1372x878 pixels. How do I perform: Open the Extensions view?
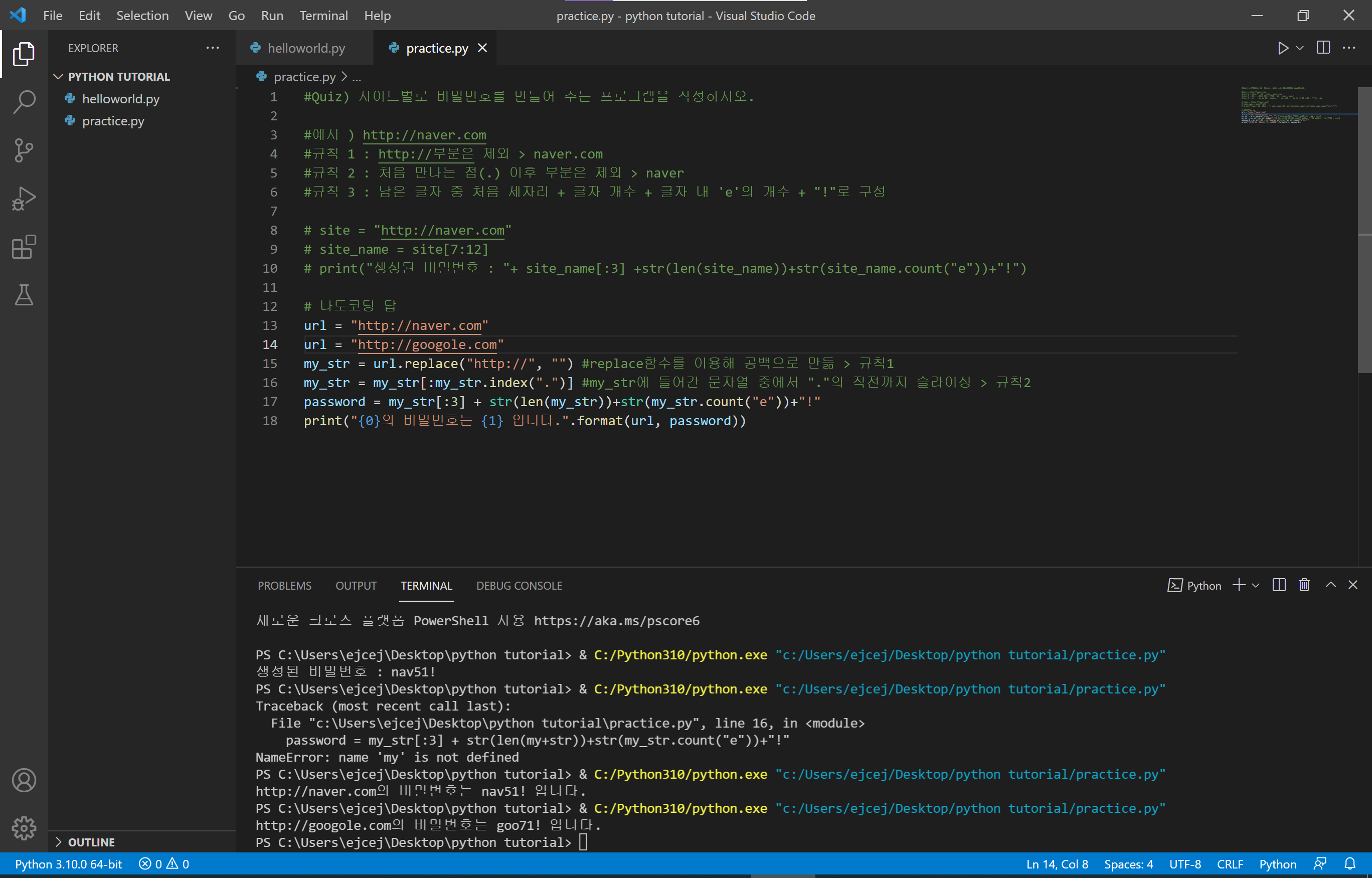pos(24,247)
